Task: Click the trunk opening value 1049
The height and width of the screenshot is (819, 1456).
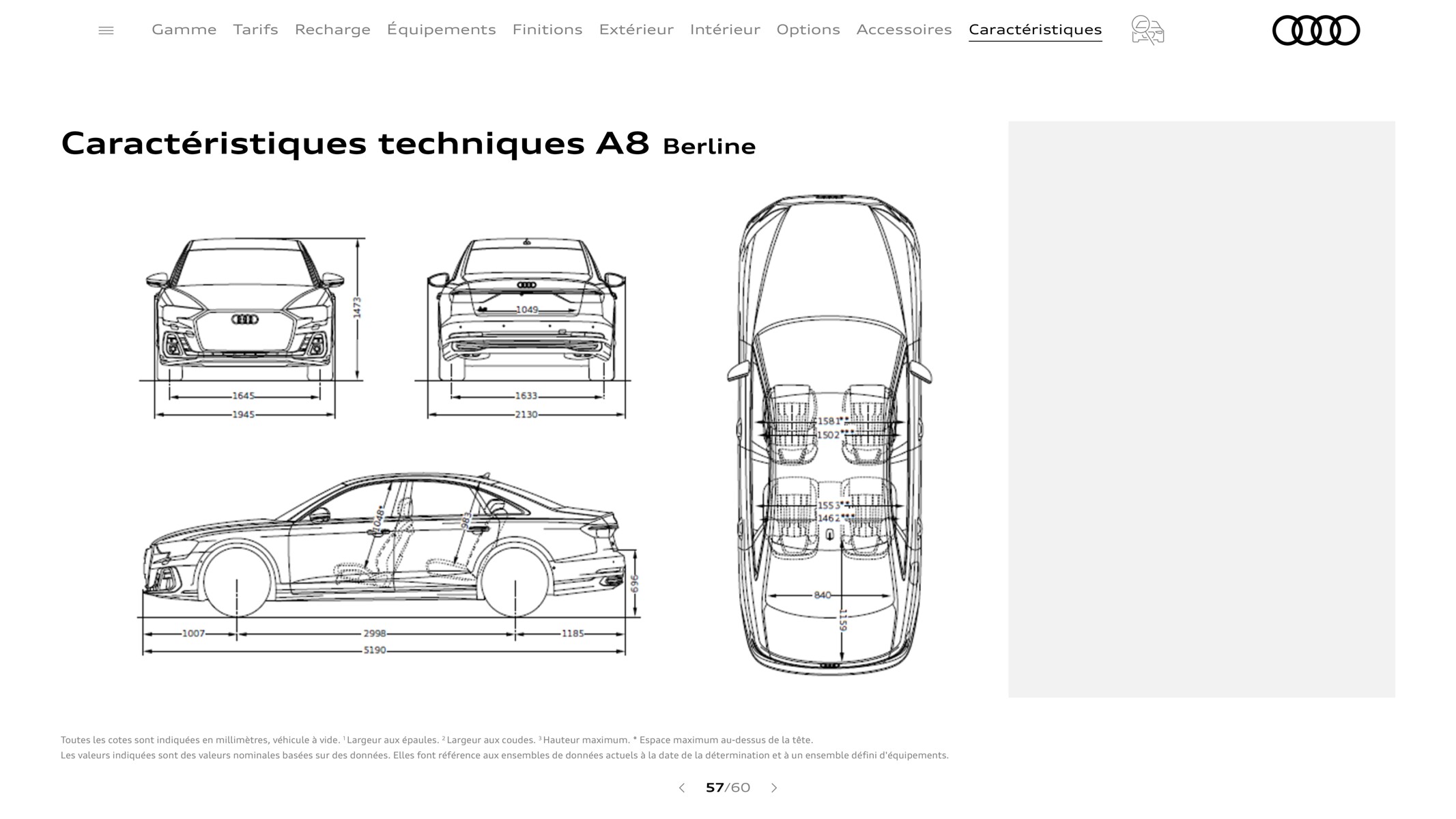Action: click(527, 310)
